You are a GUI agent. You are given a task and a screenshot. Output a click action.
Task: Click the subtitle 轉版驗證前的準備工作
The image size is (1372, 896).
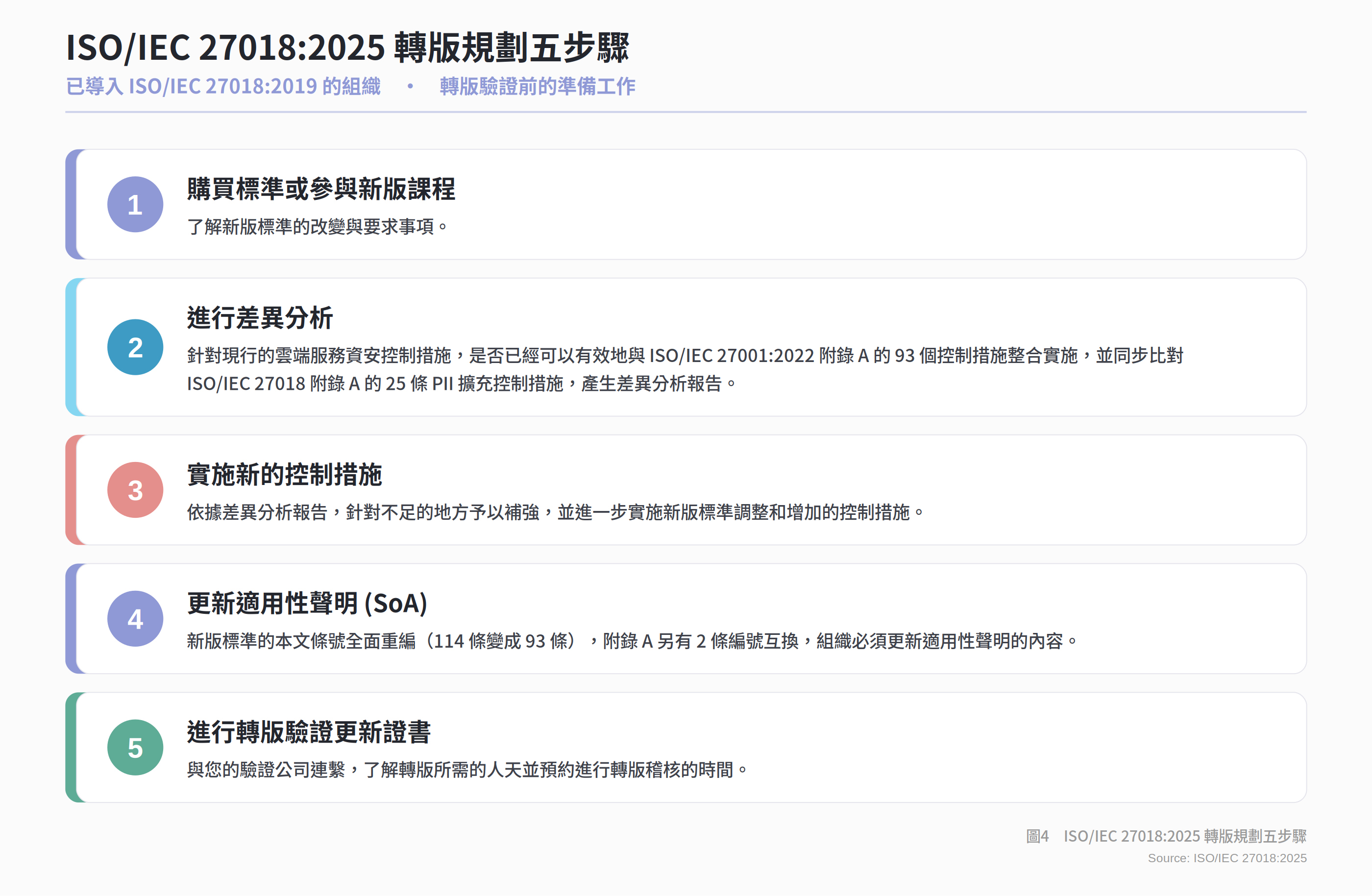click(x=537, y=86)
